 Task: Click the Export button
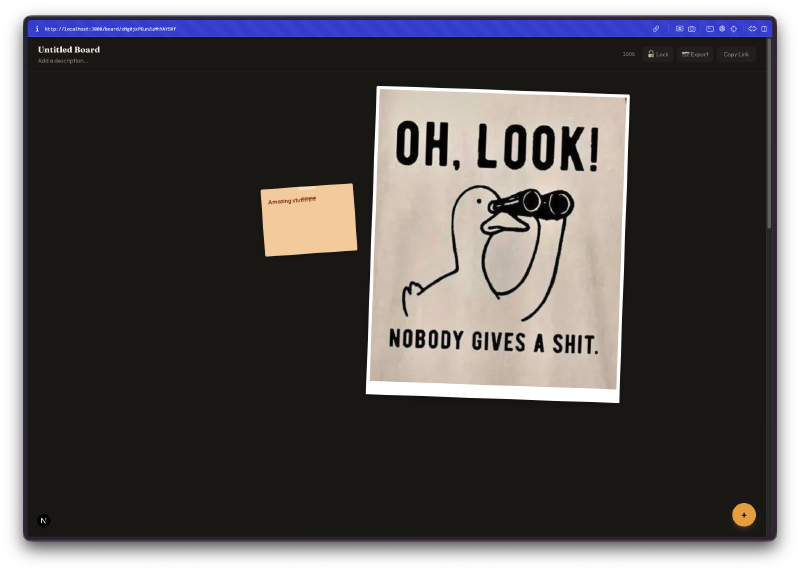coord(695,54)
